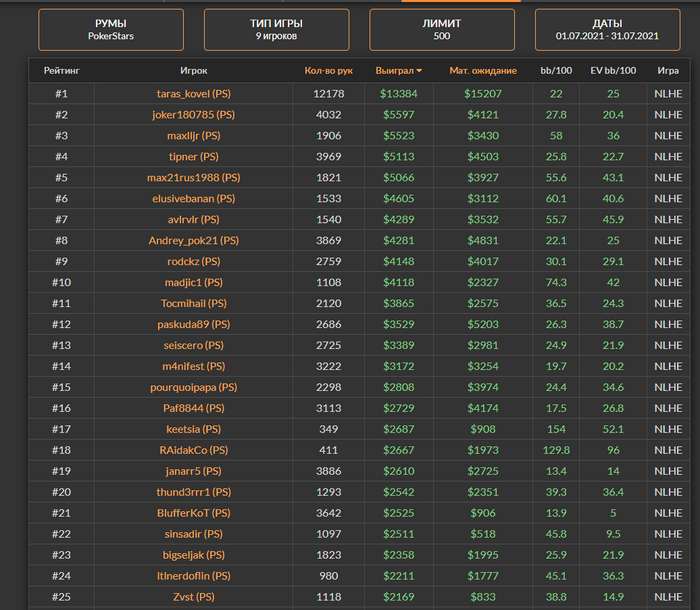Image resolution: width=700 pixels, height=610 pixels.
Task: Click the EV bb/100 column header
Action: [x=613, y=71]
